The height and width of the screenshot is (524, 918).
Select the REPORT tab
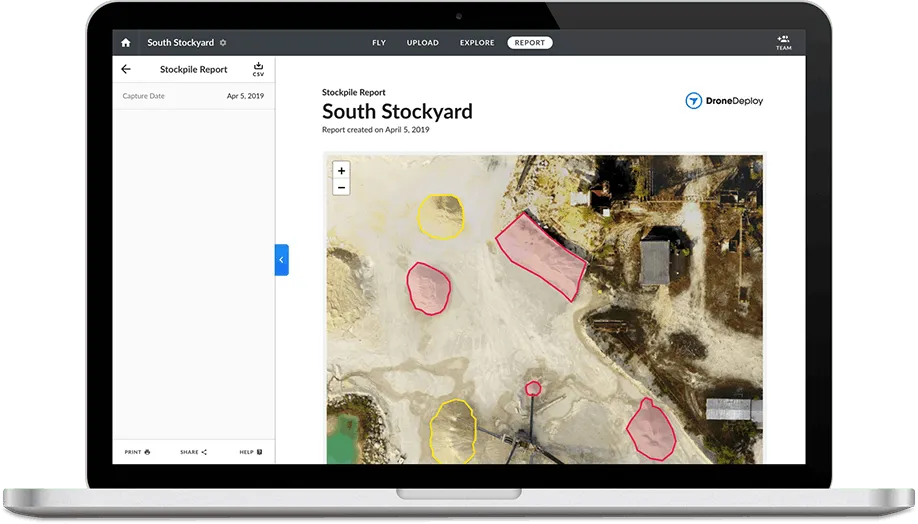pyautogui.click(x=530, y=43)
